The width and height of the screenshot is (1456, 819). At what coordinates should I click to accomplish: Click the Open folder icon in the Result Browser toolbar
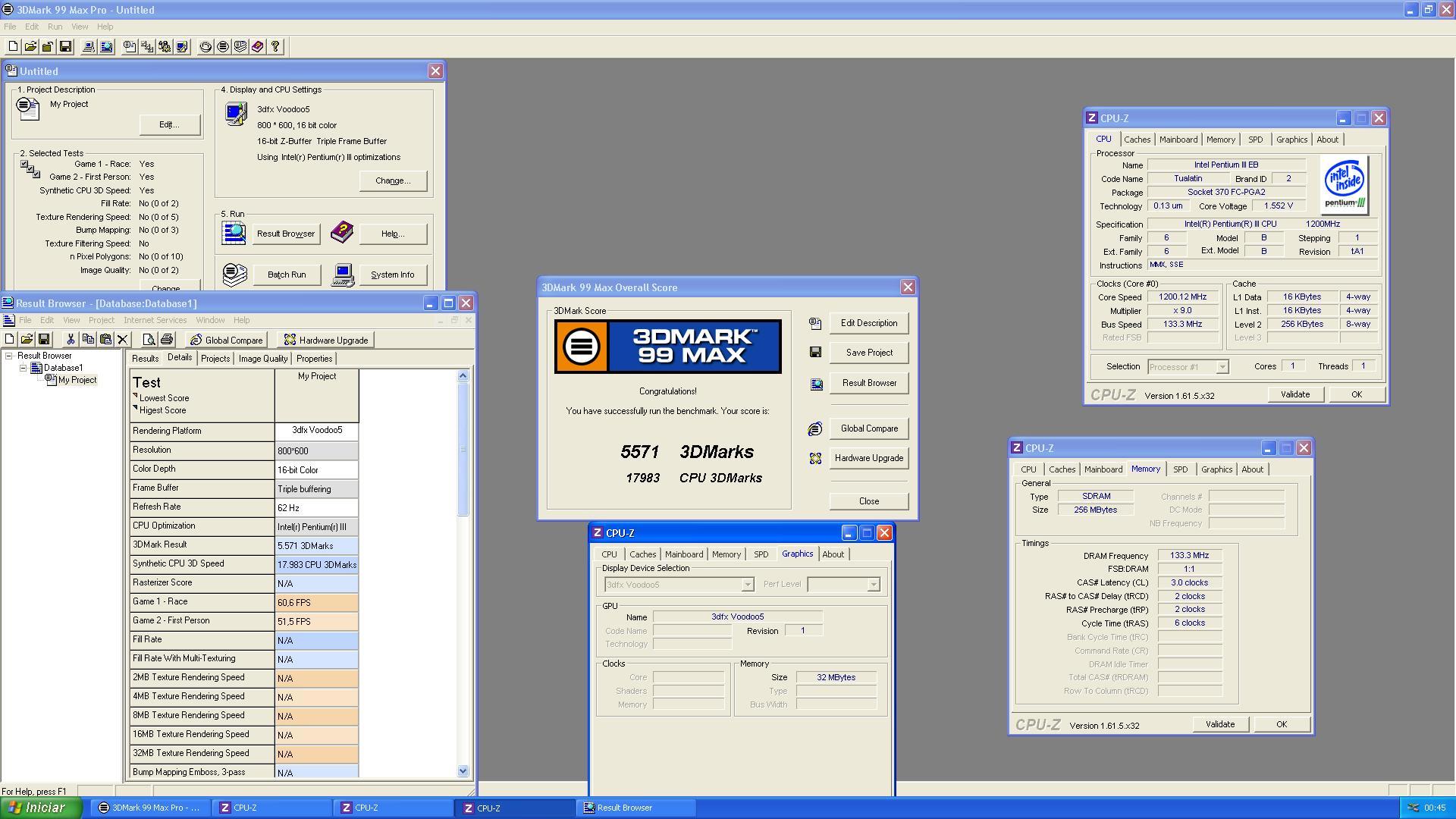[x=27, y=340]
